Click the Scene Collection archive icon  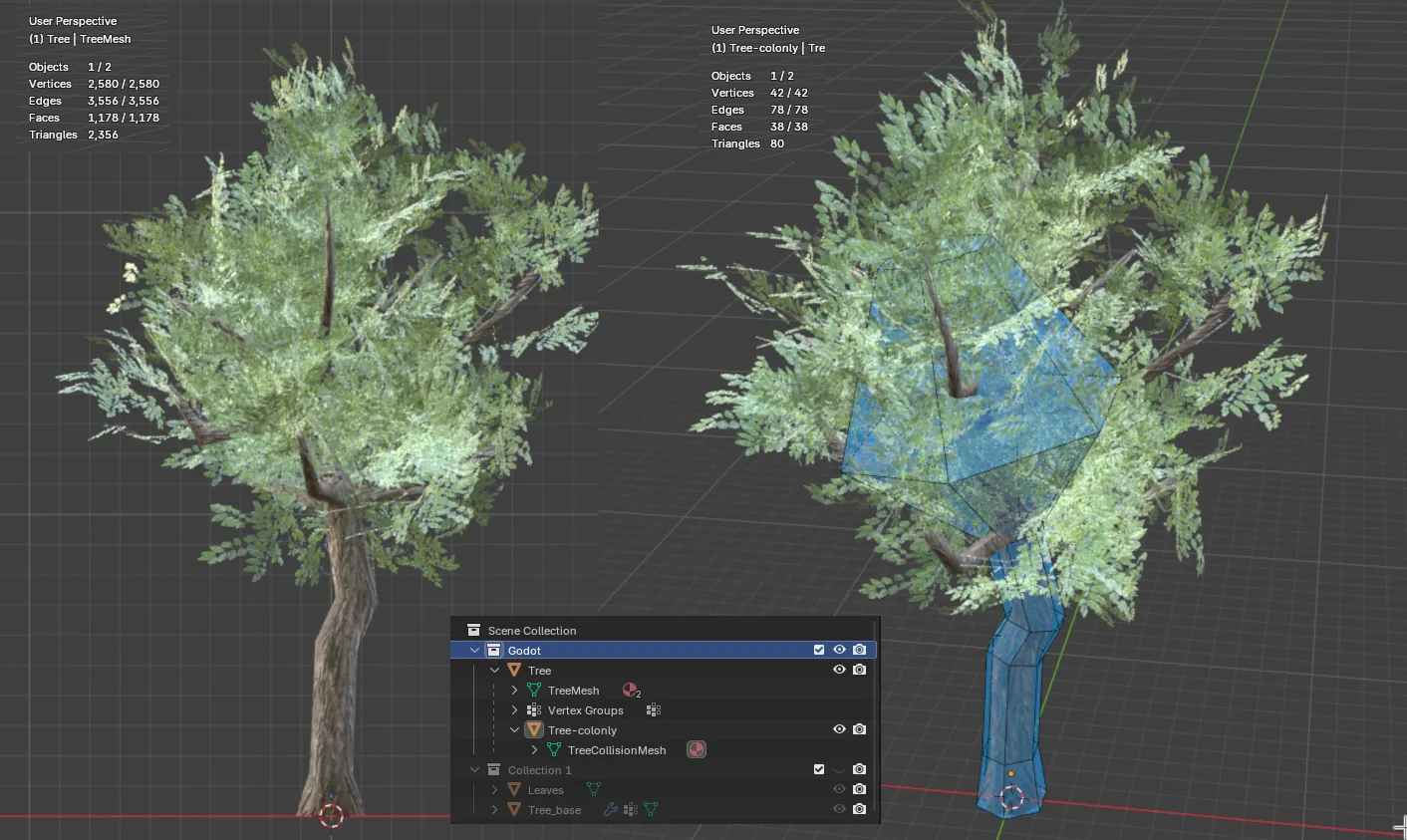coord(473,630)
